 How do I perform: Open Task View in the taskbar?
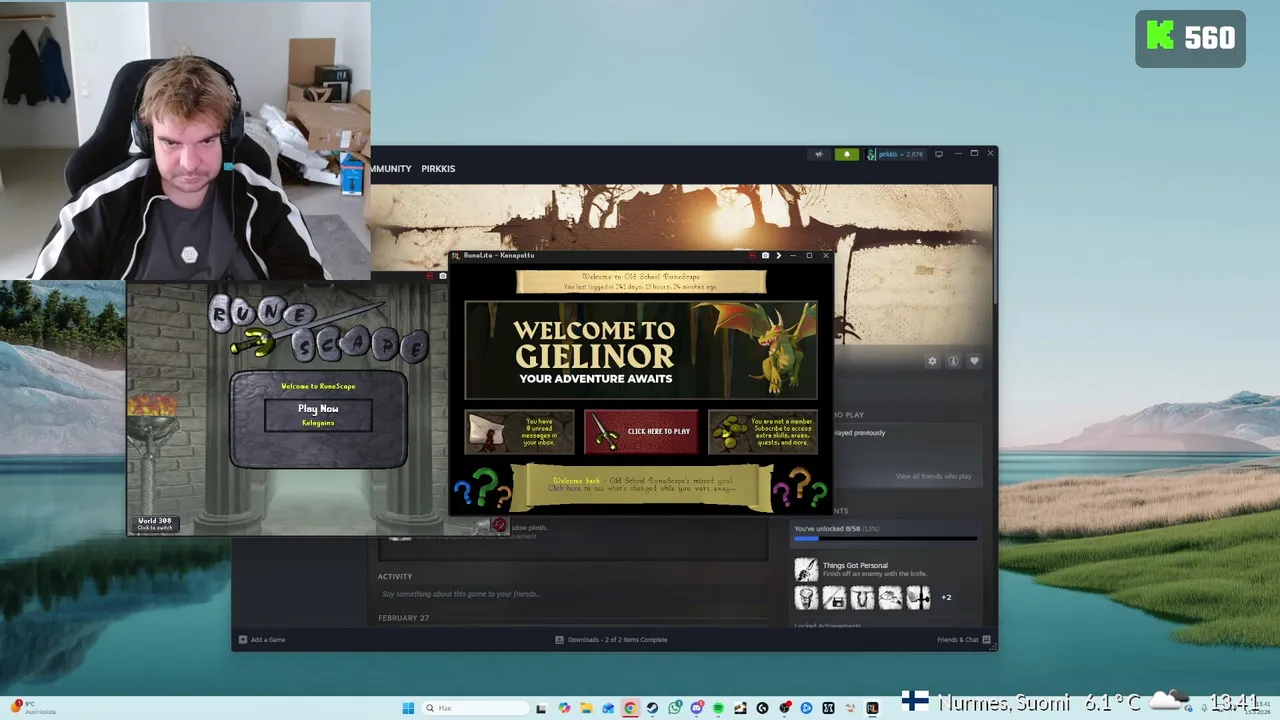pos(541,708)
